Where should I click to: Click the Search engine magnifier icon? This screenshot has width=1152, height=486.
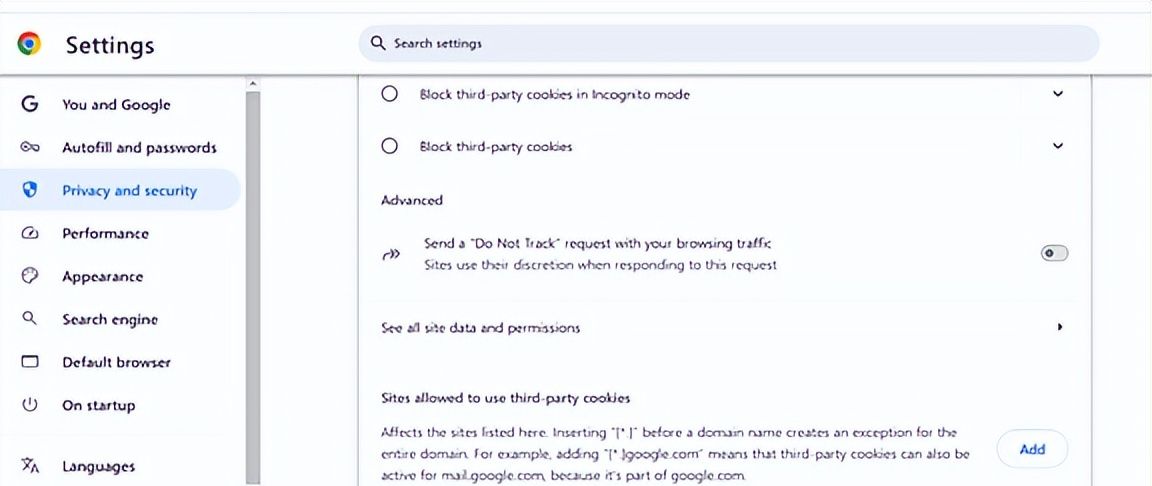30,319
